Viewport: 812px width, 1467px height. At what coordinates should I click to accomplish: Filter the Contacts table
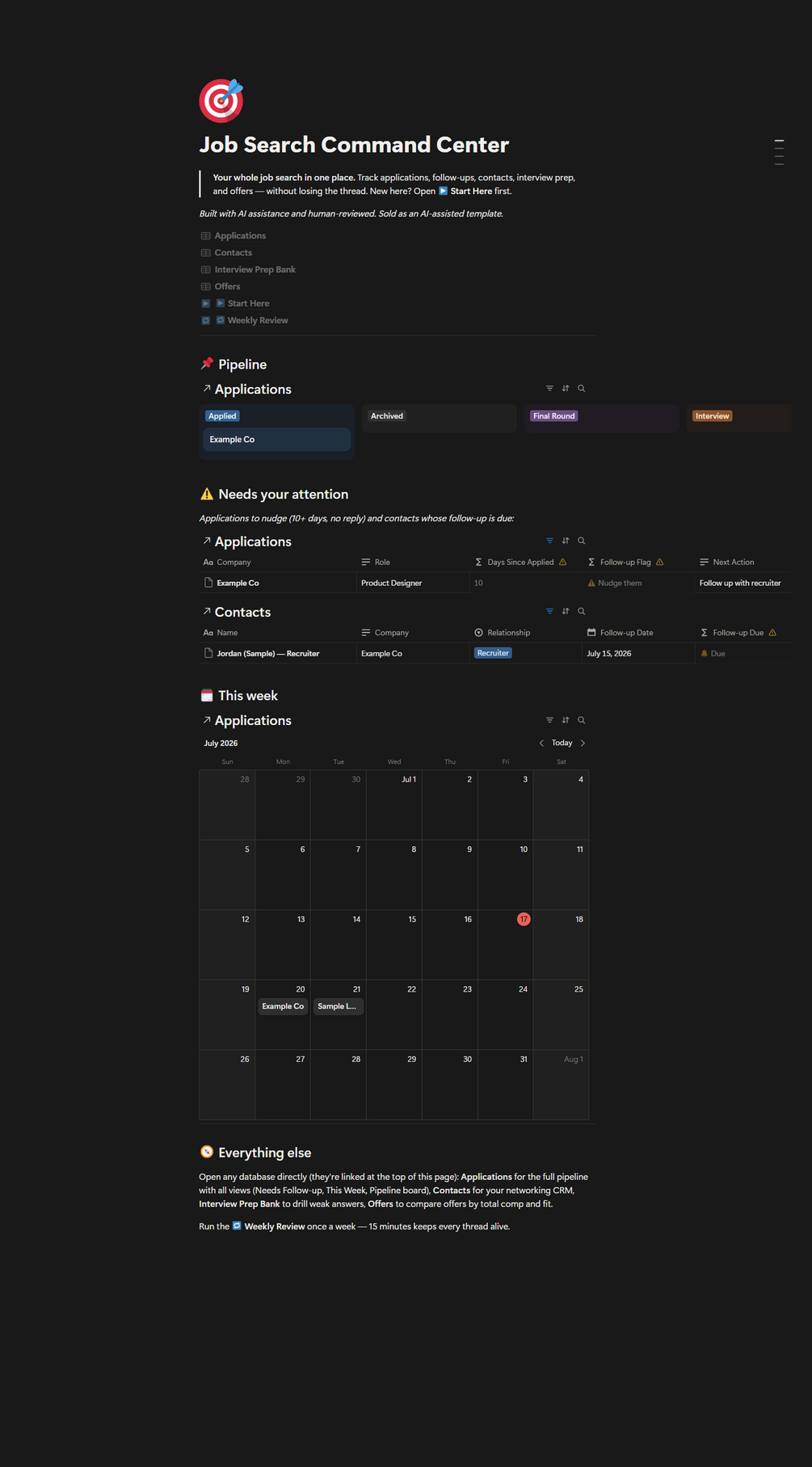pos(549,612)
